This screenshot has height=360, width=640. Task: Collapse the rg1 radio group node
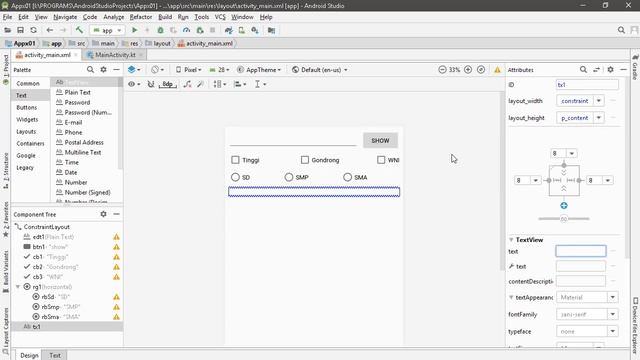(18, 287)
